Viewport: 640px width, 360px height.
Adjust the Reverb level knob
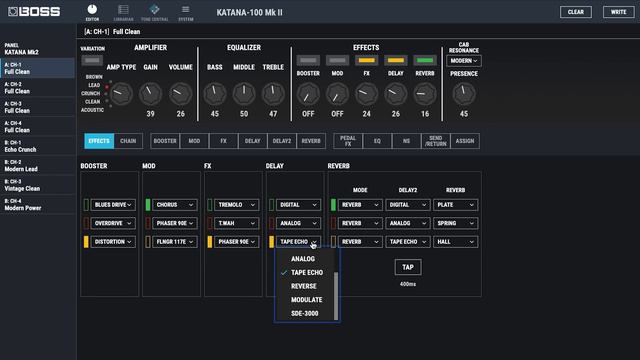pyautogui.click(x=425, y=94)
